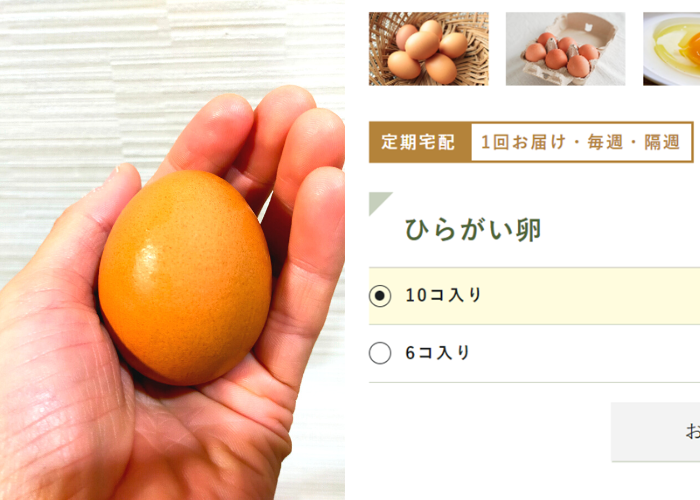Click the gray button beginning with お
The height and width of the screenshot is (500, 700).
tap(655, 432)
